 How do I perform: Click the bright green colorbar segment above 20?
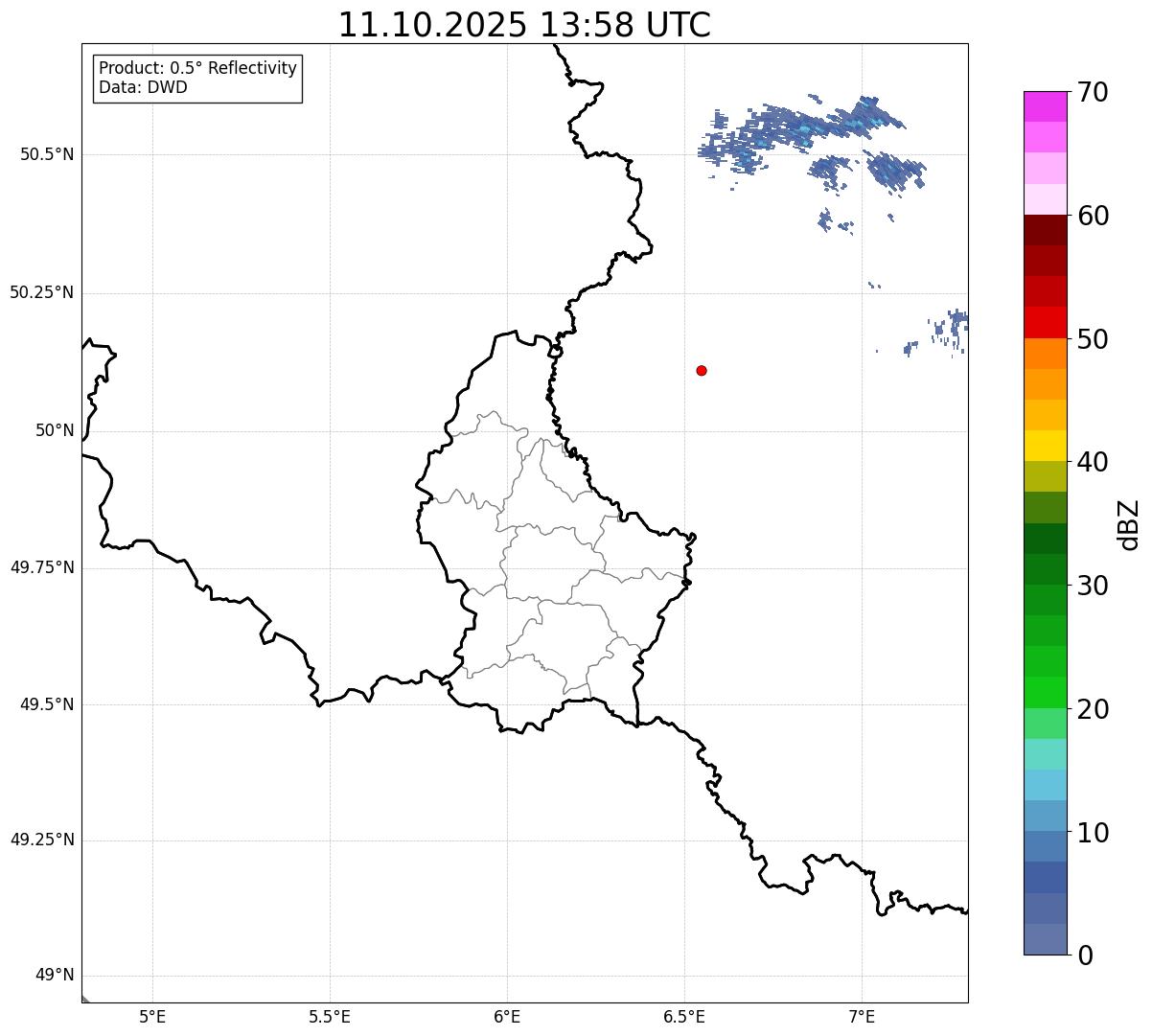tap(1046, 692)
